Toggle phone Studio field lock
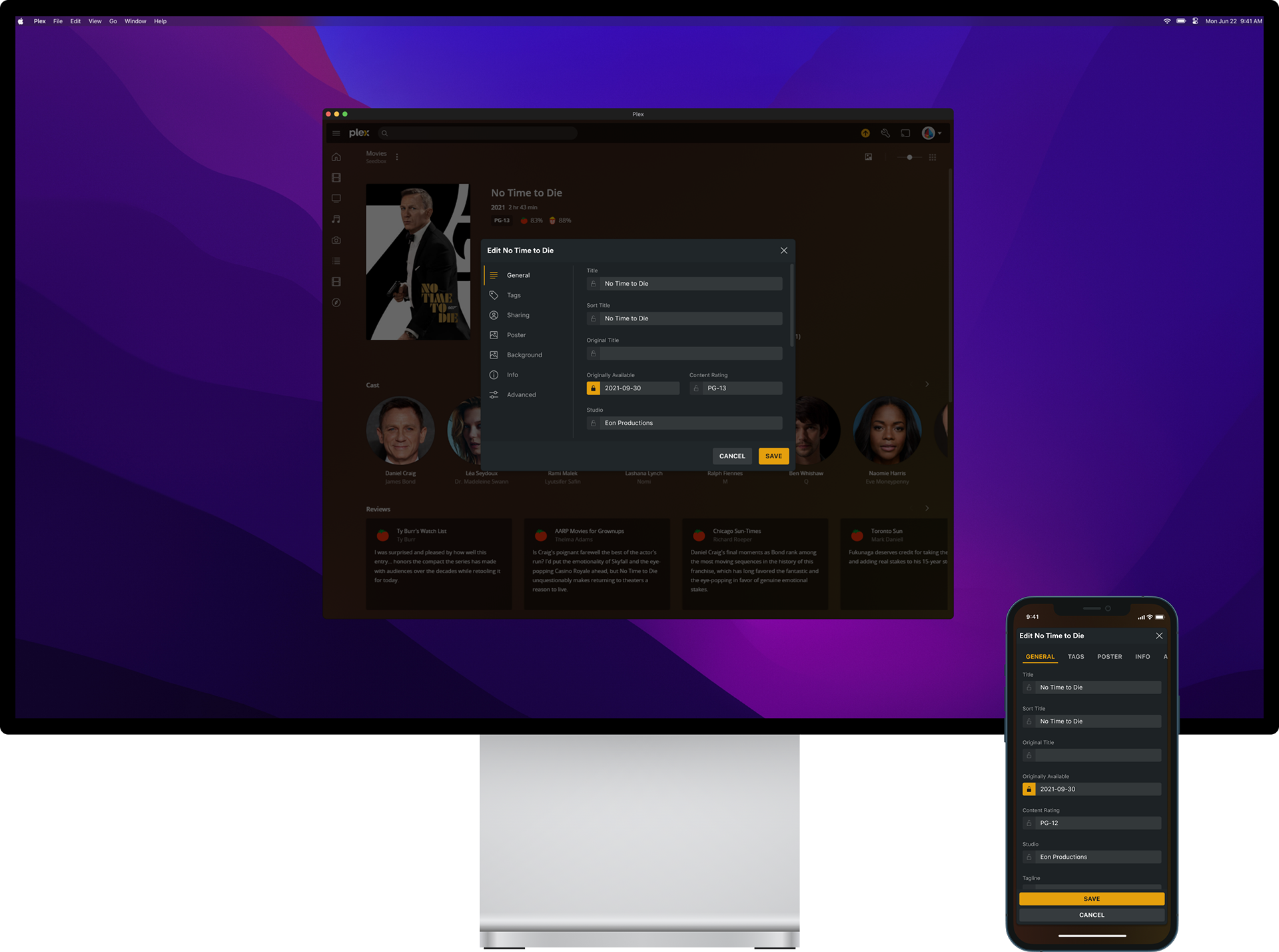The image size is (1279, 952). [1029, 857]
